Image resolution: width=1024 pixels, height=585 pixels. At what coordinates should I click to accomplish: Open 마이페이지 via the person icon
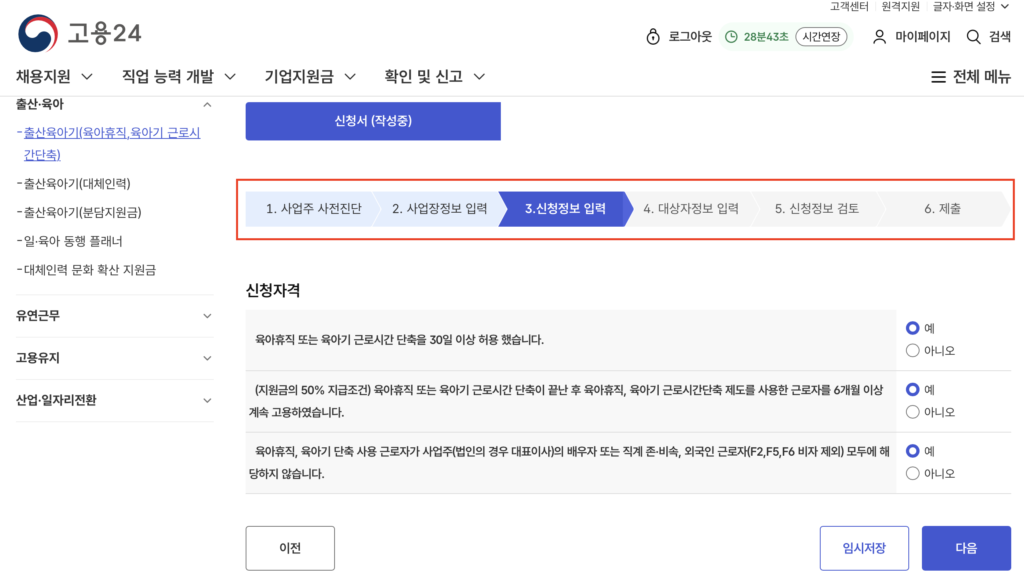(x=880, y=37)
